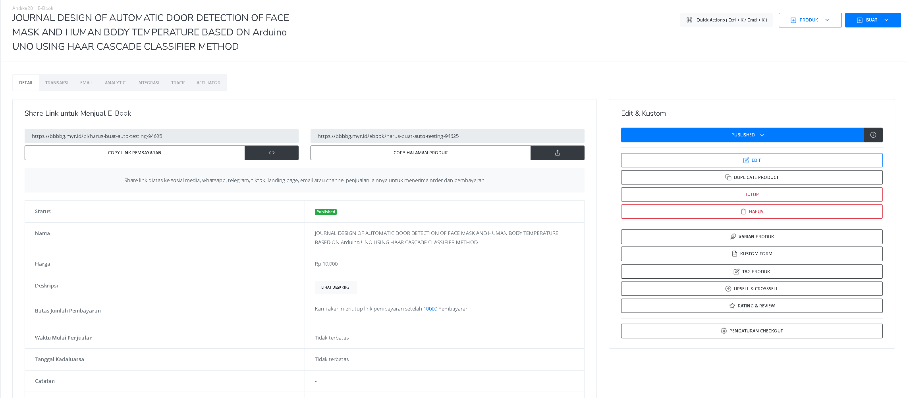907x398 pixels.
Task: Click the green Published badge in the Status row
Action: click(x=326, y=212)
